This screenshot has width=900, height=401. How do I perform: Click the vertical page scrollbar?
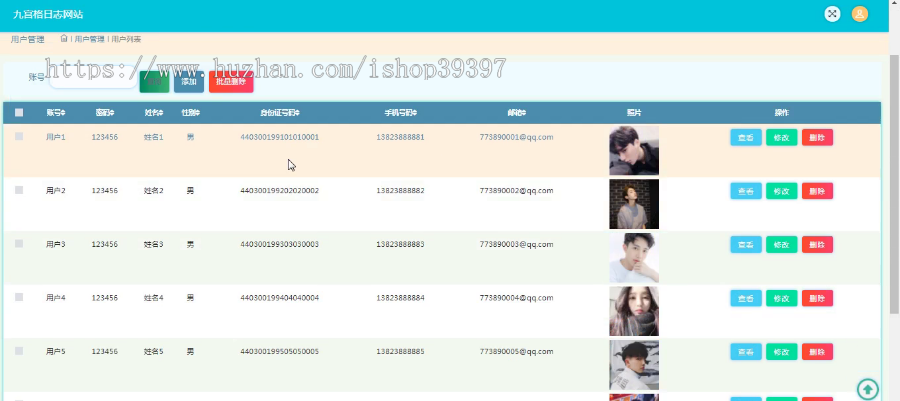[x=894, y=184]
